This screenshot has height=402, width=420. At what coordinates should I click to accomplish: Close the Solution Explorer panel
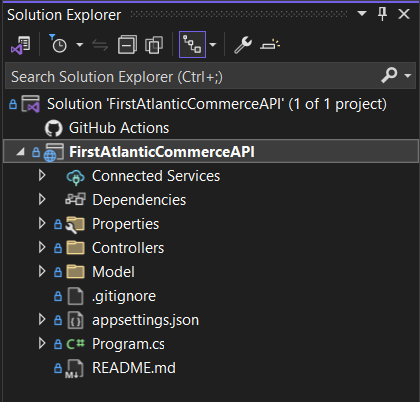(404, 14)
